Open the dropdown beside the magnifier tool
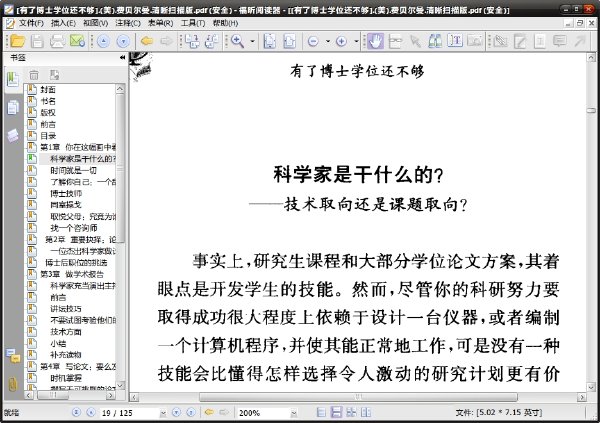 coord(252,41)
